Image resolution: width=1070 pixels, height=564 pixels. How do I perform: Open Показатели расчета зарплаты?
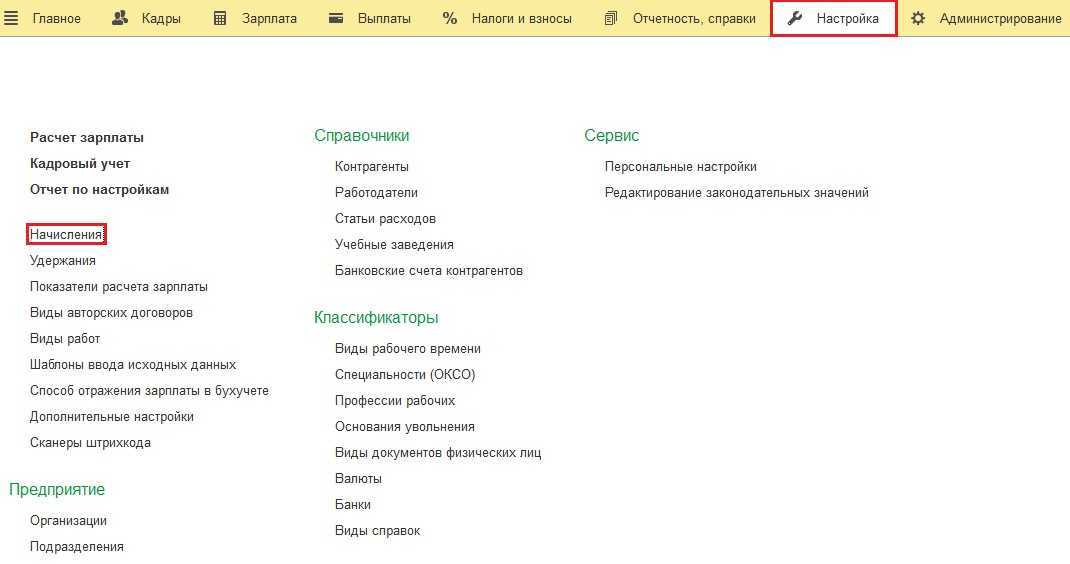click(x=119, y=286)
